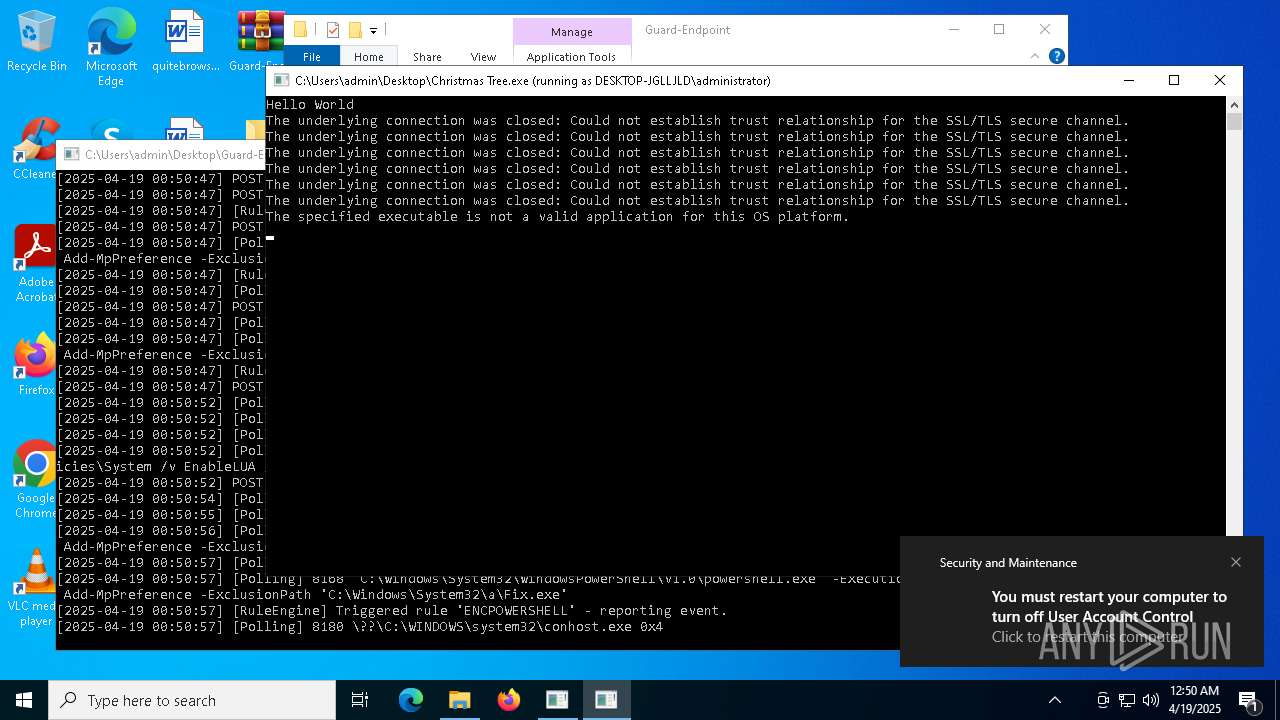The image size is (1280, 720).
Task: Open the Adobe Acrobat desktop shortcut
Action: point(36,263)
